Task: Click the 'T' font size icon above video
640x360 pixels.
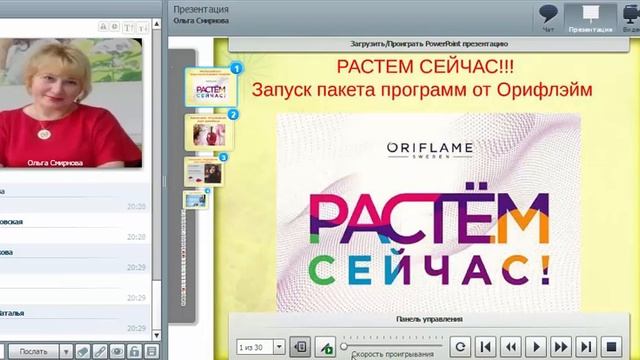Action: coord(128,27)
